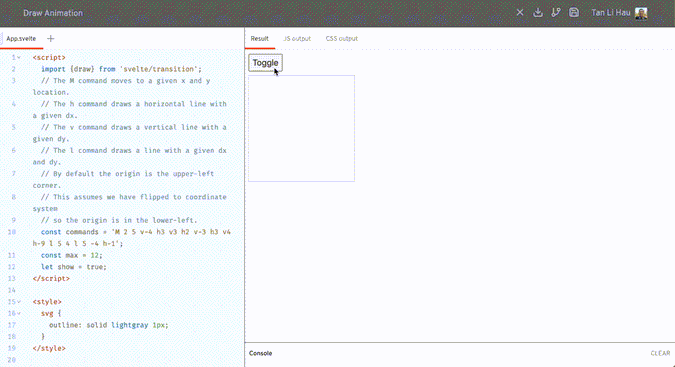Click inside the SVG outlined preview box
This screenshot has width=675, height=367.
click(x=301, y=128)
